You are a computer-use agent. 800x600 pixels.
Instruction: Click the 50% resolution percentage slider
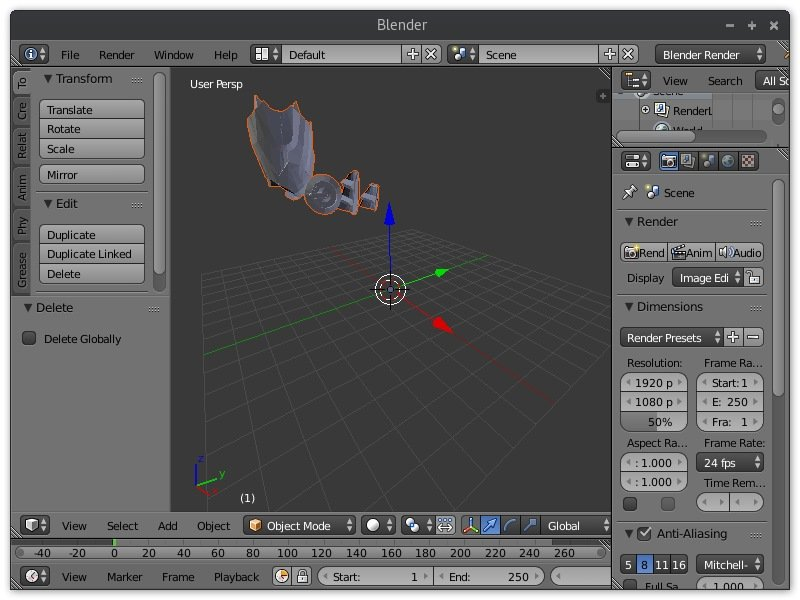click(654, 422)
